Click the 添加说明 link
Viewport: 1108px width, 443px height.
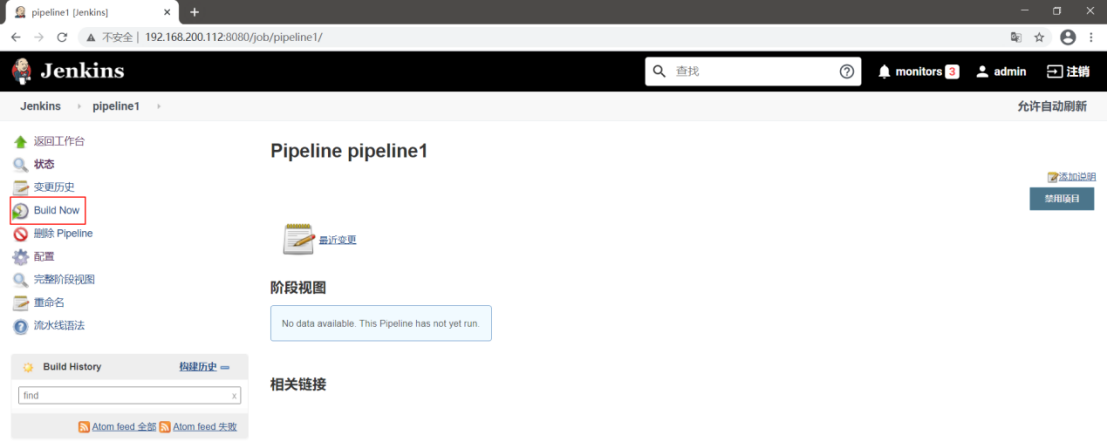[1077, 177]
